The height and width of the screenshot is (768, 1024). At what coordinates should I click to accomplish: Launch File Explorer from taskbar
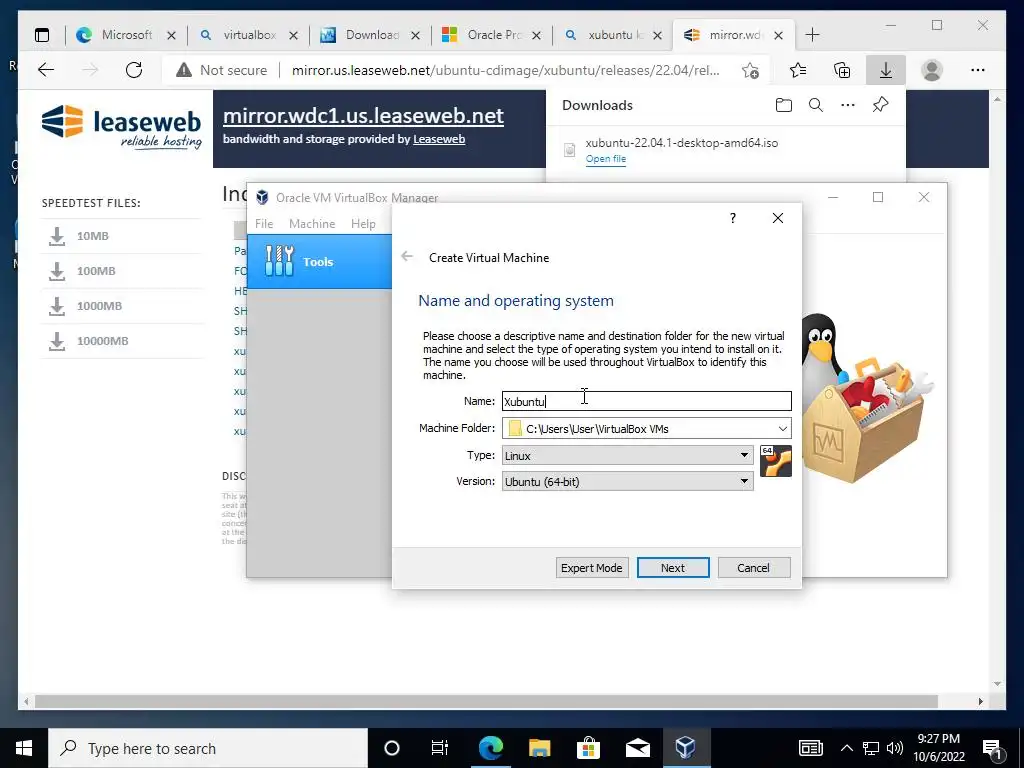(539, 748)
